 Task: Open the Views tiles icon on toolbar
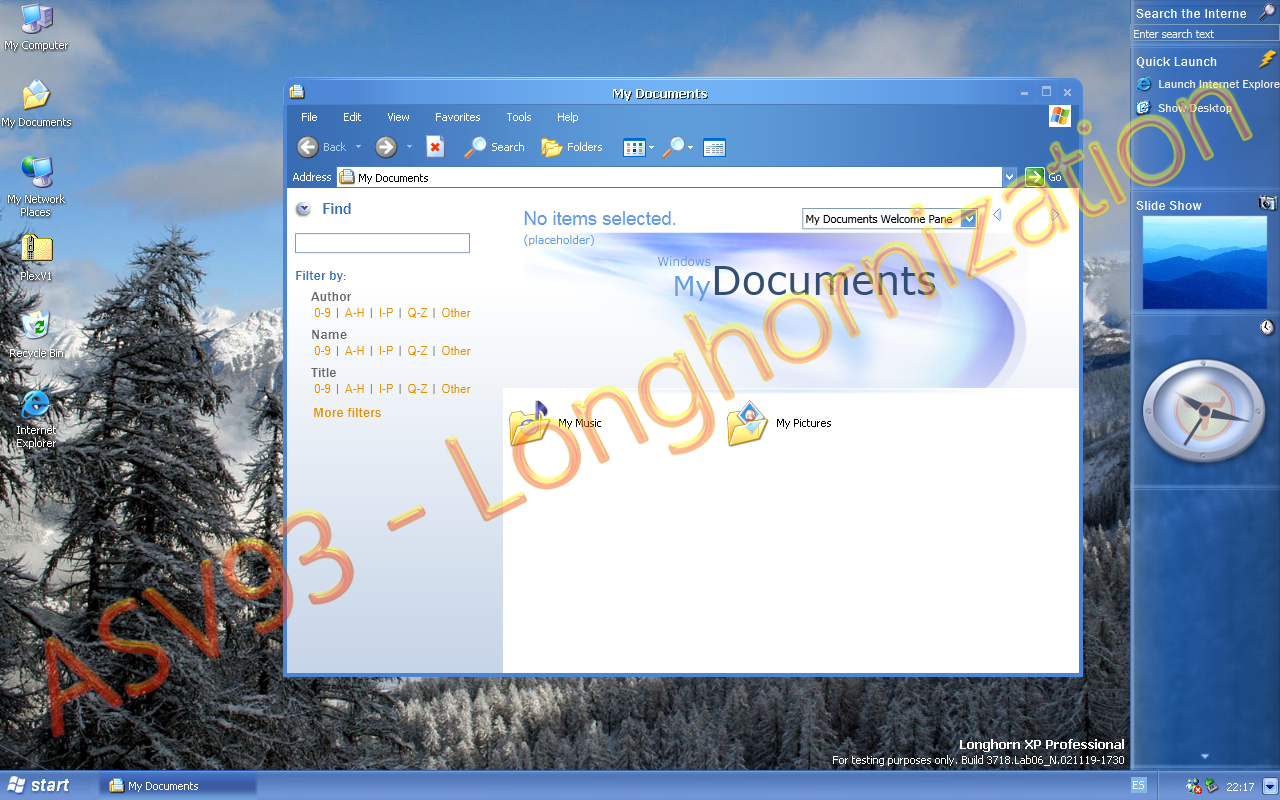(634, 146)
